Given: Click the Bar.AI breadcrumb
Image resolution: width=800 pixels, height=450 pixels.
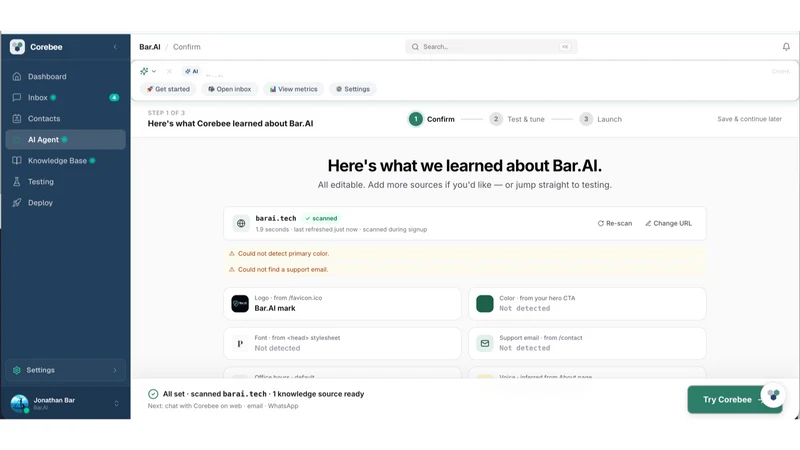Looking at the screenshot, I should pyautogui.click(x=149, y=47).
